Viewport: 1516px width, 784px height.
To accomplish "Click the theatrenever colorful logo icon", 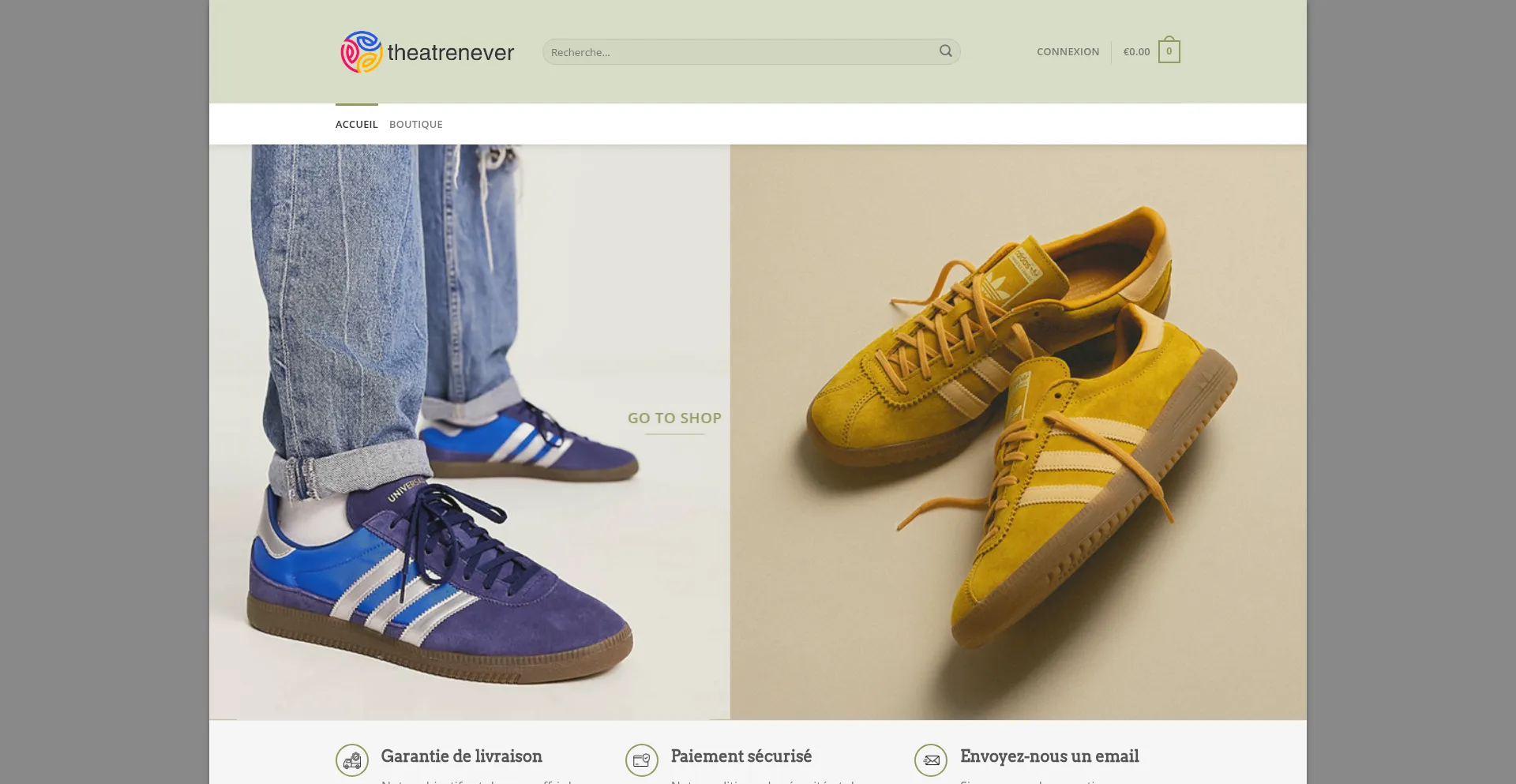I will point(362,52).
